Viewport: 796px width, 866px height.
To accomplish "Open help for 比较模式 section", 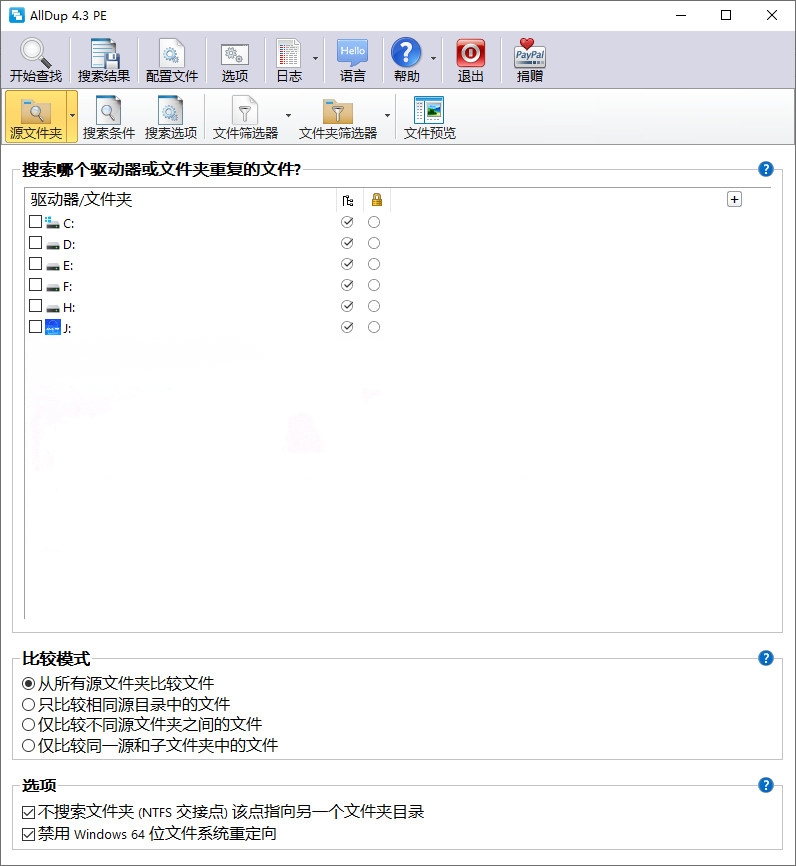I will [x=766, y=658].
